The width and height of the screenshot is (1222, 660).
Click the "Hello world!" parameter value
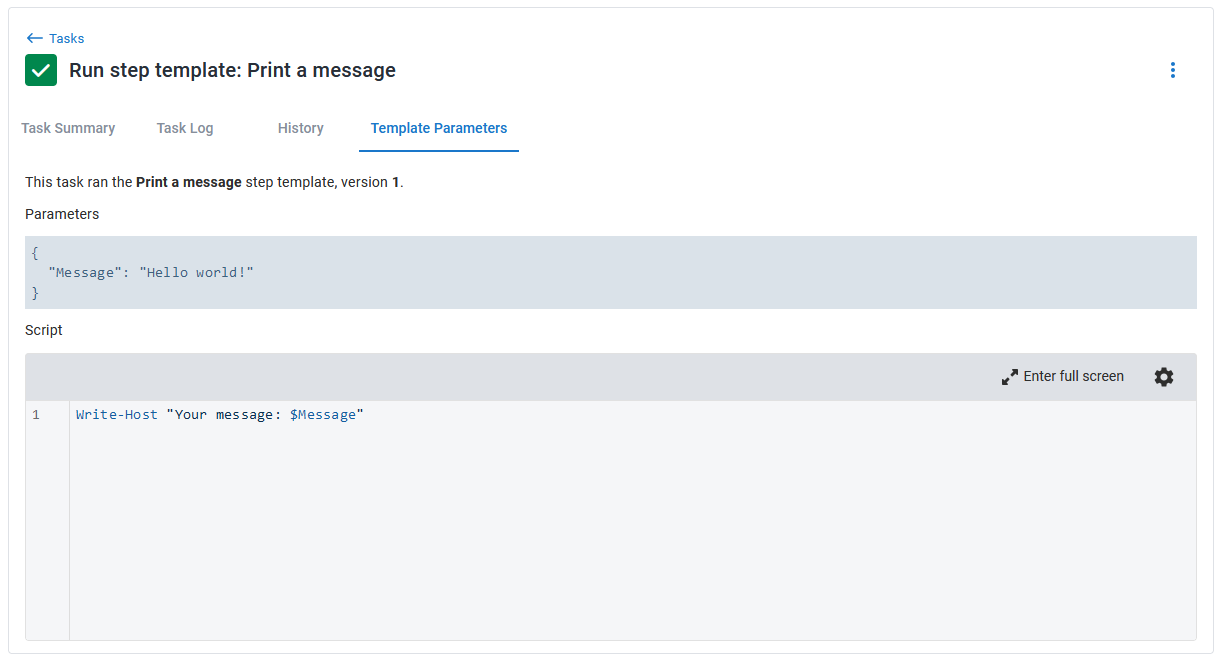pos(196,272)
